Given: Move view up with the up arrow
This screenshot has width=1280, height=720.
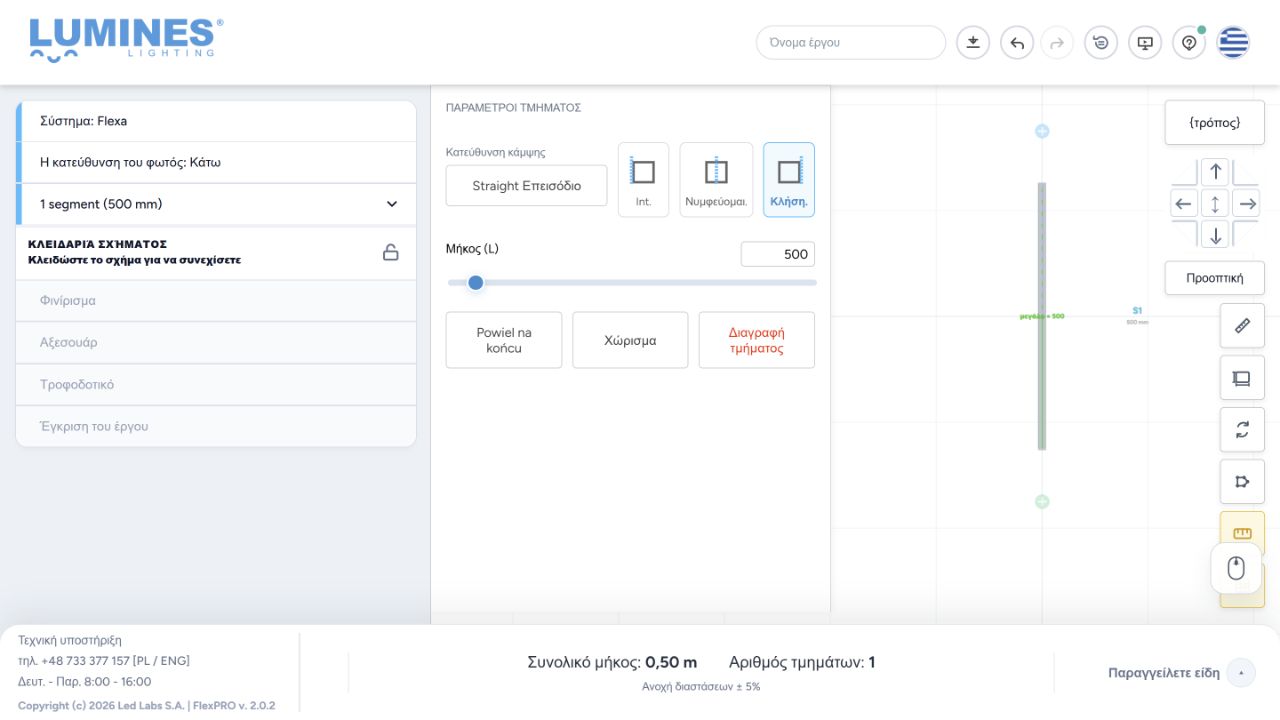Looking at the screenshot, I should coord(1215,171).
